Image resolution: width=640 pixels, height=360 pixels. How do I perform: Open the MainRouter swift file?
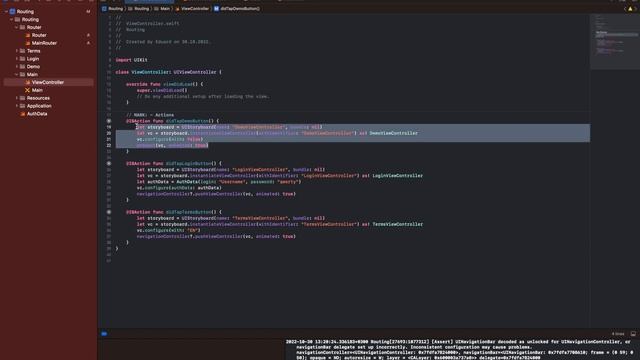click(44, 43)
